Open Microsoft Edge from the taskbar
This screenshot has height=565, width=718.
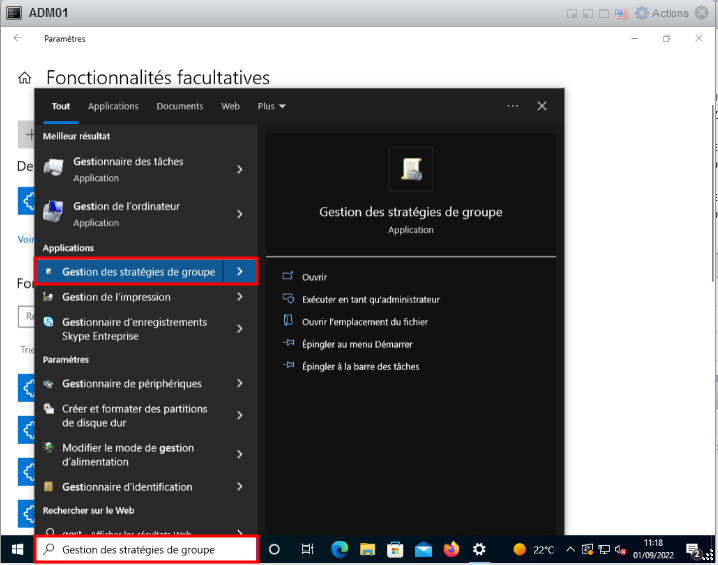click(x=340, y=549)
